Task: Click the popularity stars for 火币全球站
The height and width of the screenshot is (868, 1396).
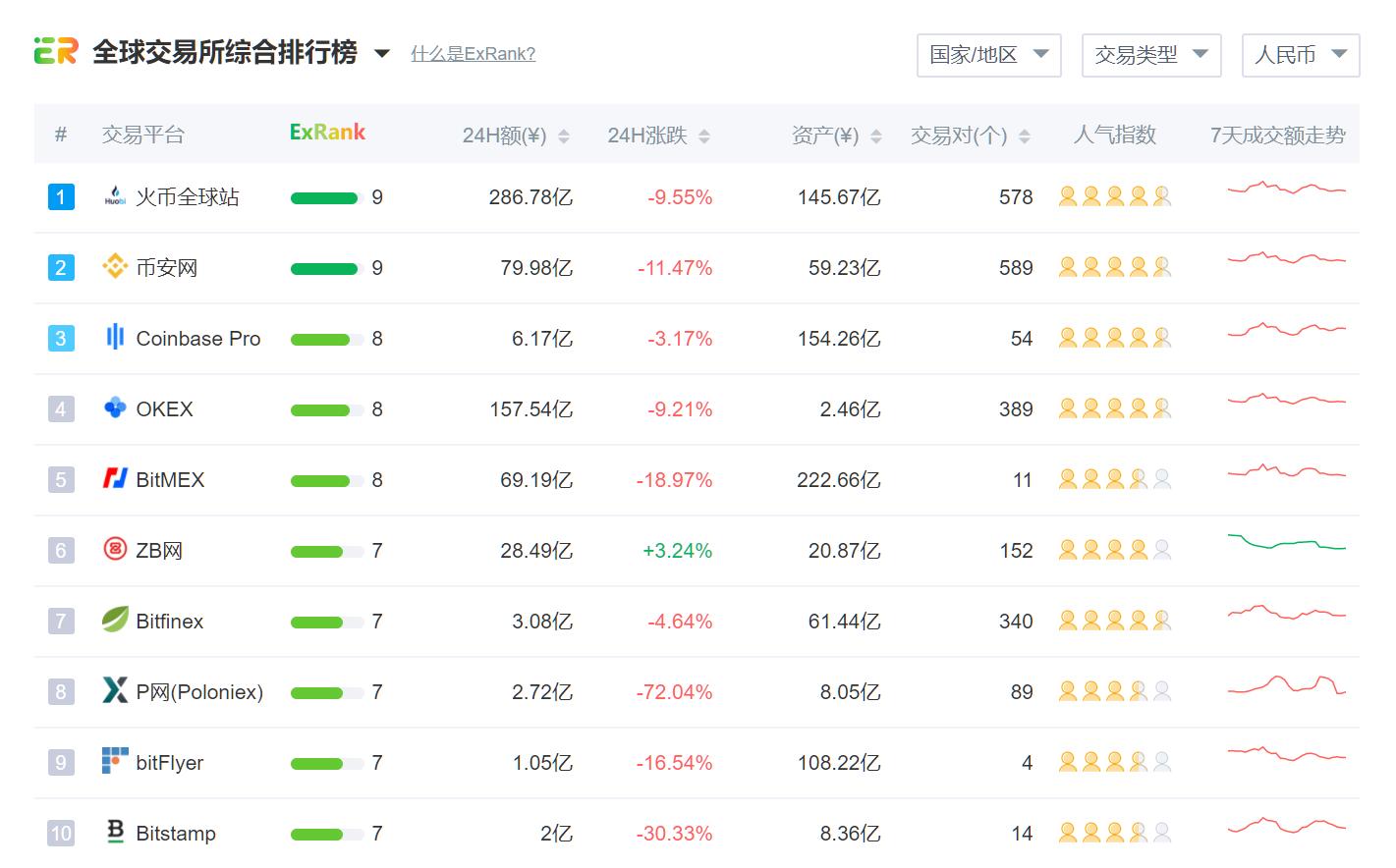Action: (1115, 196)
